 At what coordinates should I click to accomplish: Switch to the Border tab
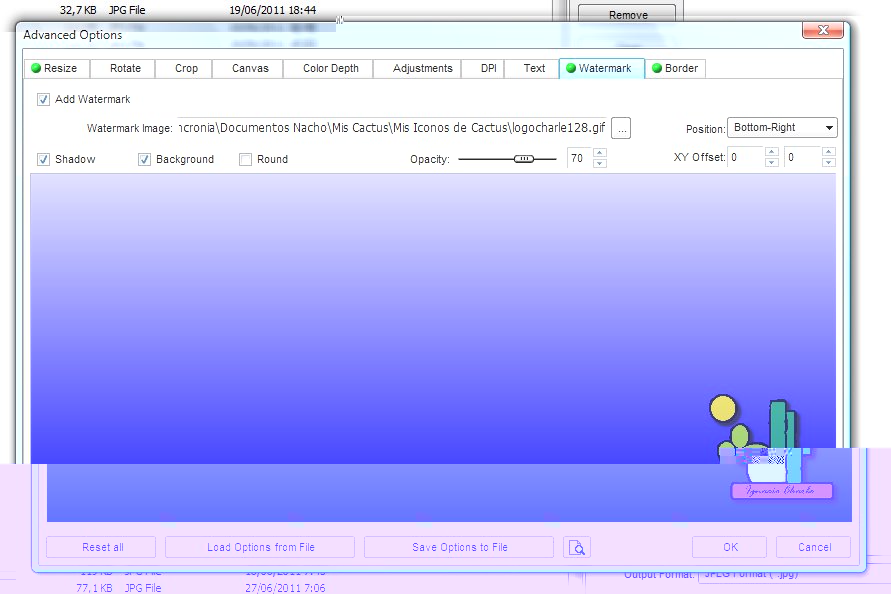coord(675,68)
